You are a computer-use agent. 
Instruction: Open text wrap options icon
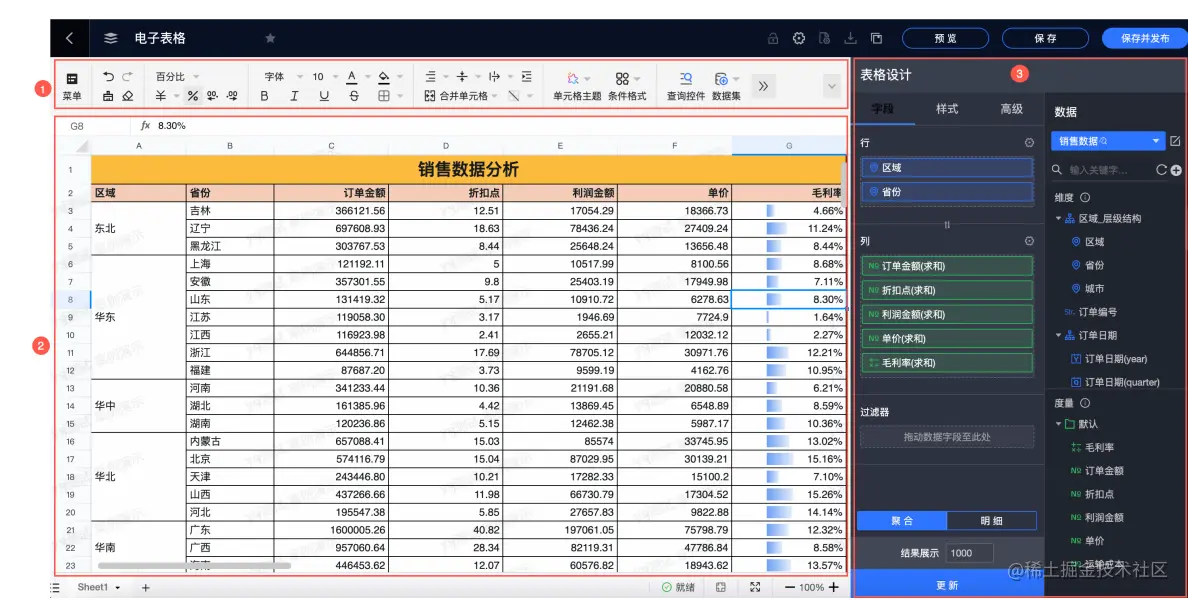(x=494, y=77)
